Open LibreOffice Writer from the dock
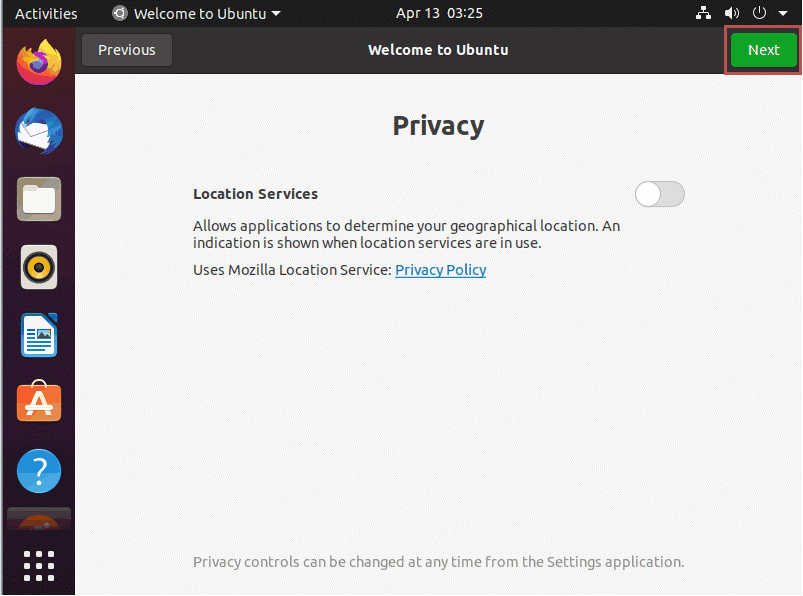Image resolution: width=803 pixels, height=596 pixels. tap(39, 335)
